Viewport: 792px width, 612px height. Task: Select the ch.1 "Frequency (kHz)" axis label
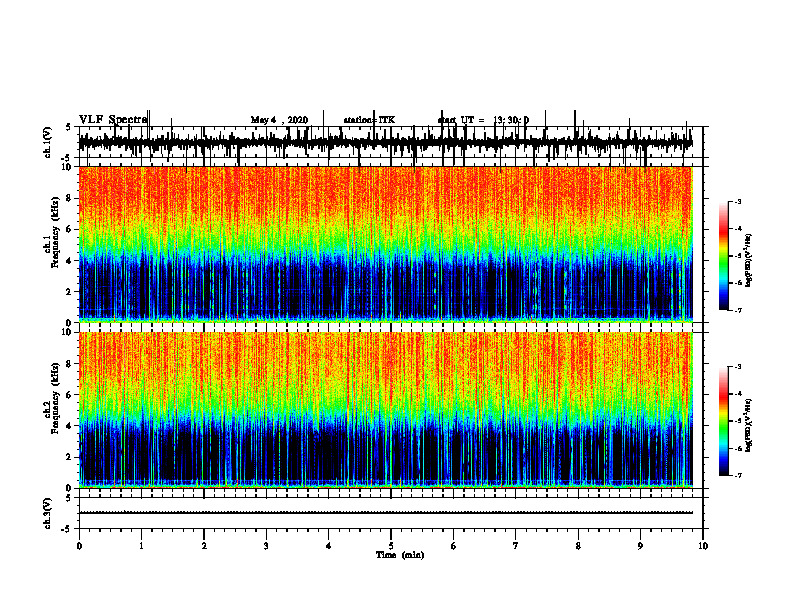[x=55, y=232]
